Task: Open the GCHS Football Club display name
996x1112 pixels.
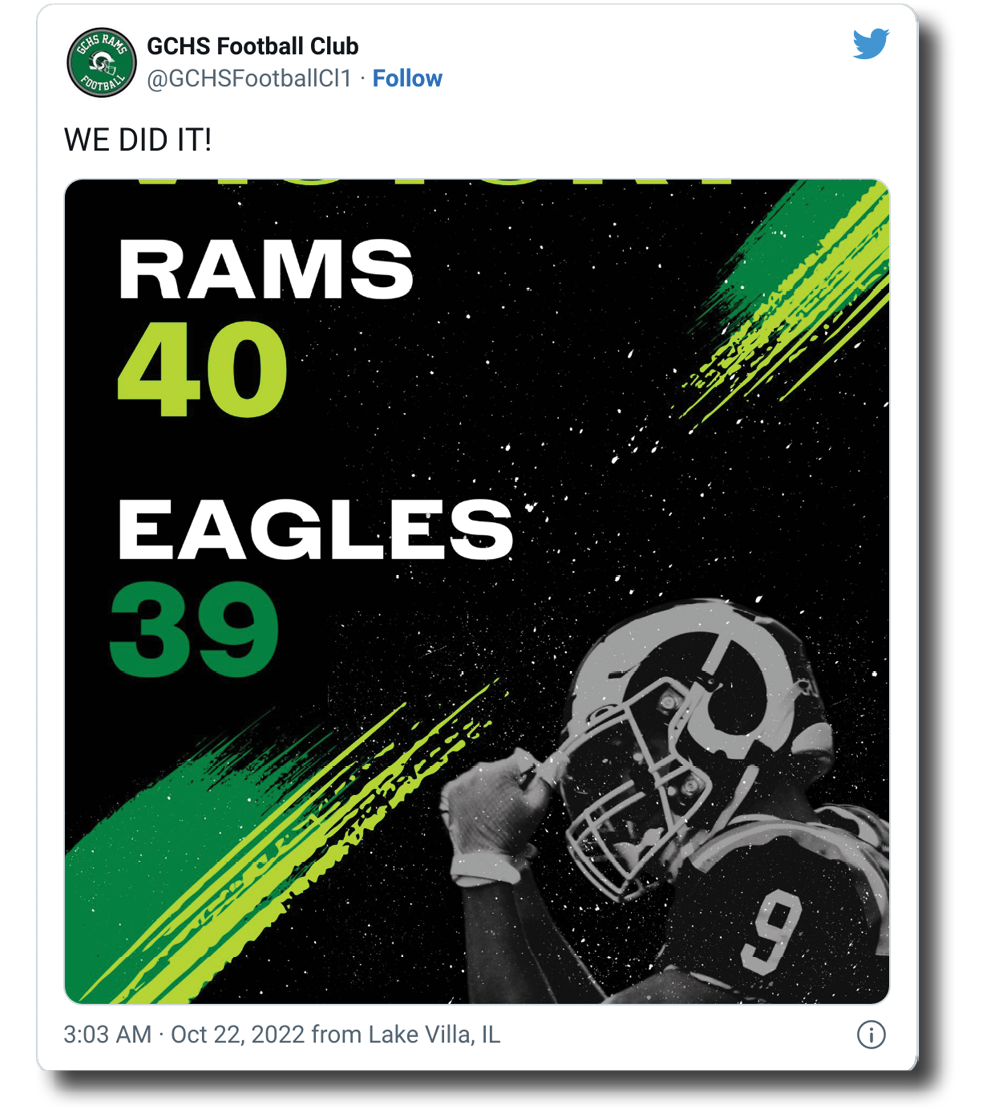Action: pyautogui.click(x=252, y=46)
